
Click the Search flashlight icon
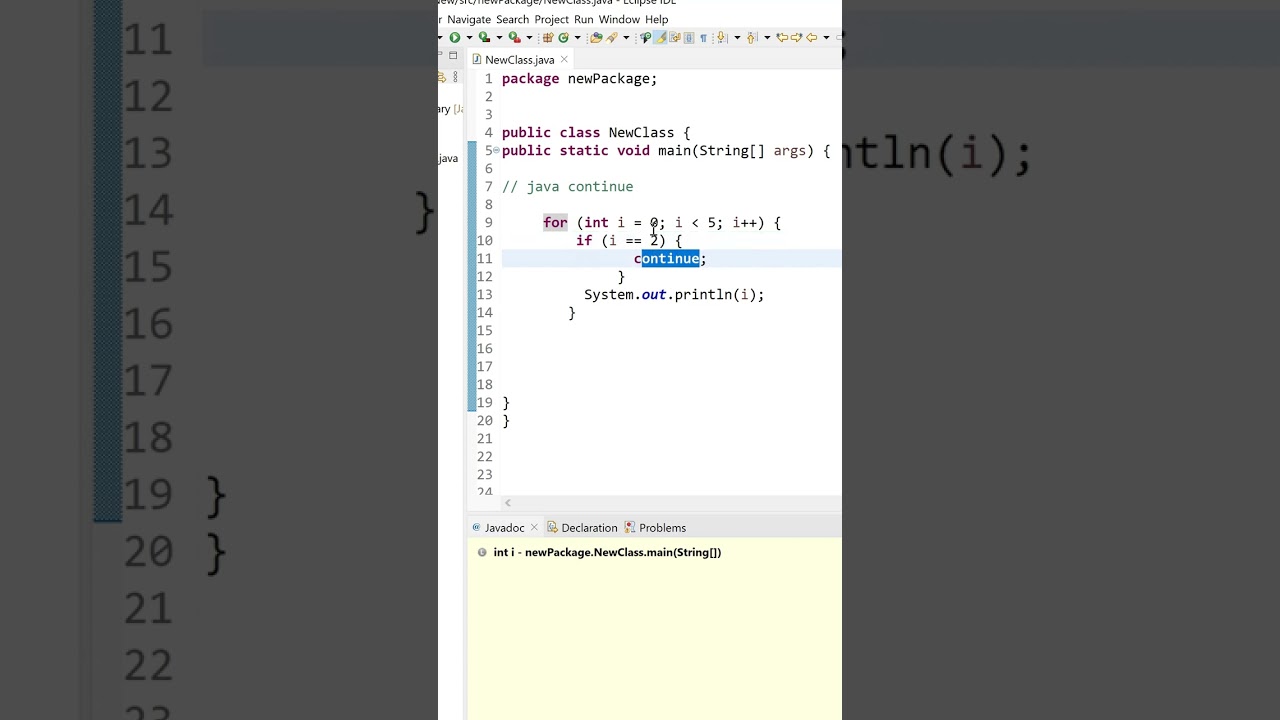click(x=611, y=38)
